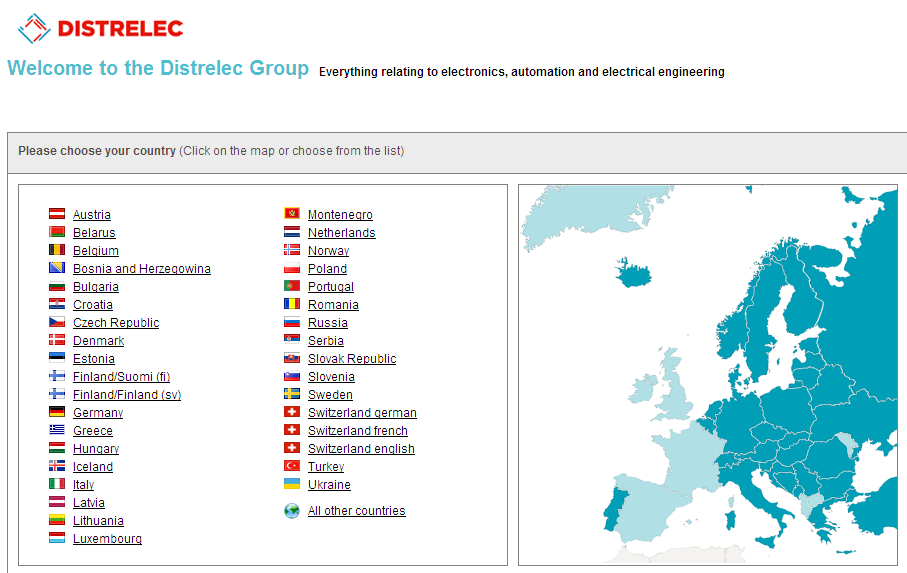Click the Portugal flag icon
Screen dimensions: 907x573
click(292, 286)
